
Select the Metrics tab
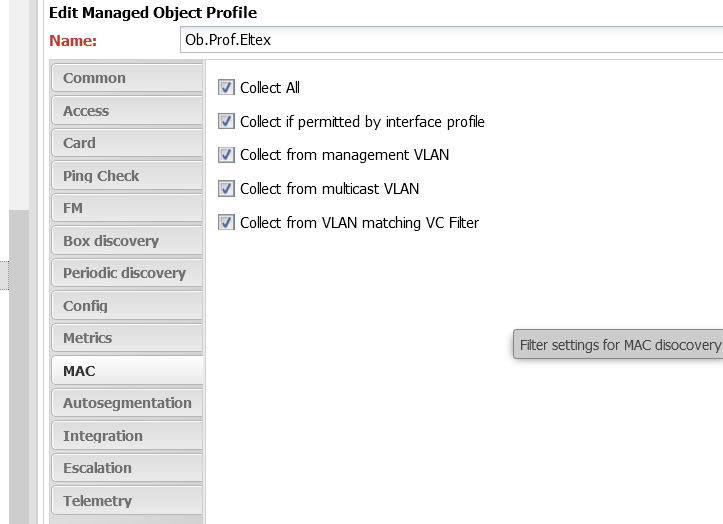point(127,338)
